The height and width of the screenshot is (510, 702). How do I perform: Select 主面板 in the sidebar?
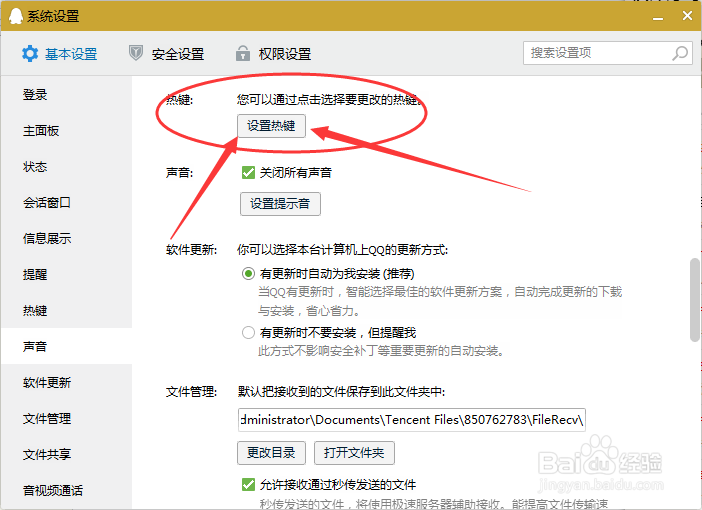tap(66, 131)
